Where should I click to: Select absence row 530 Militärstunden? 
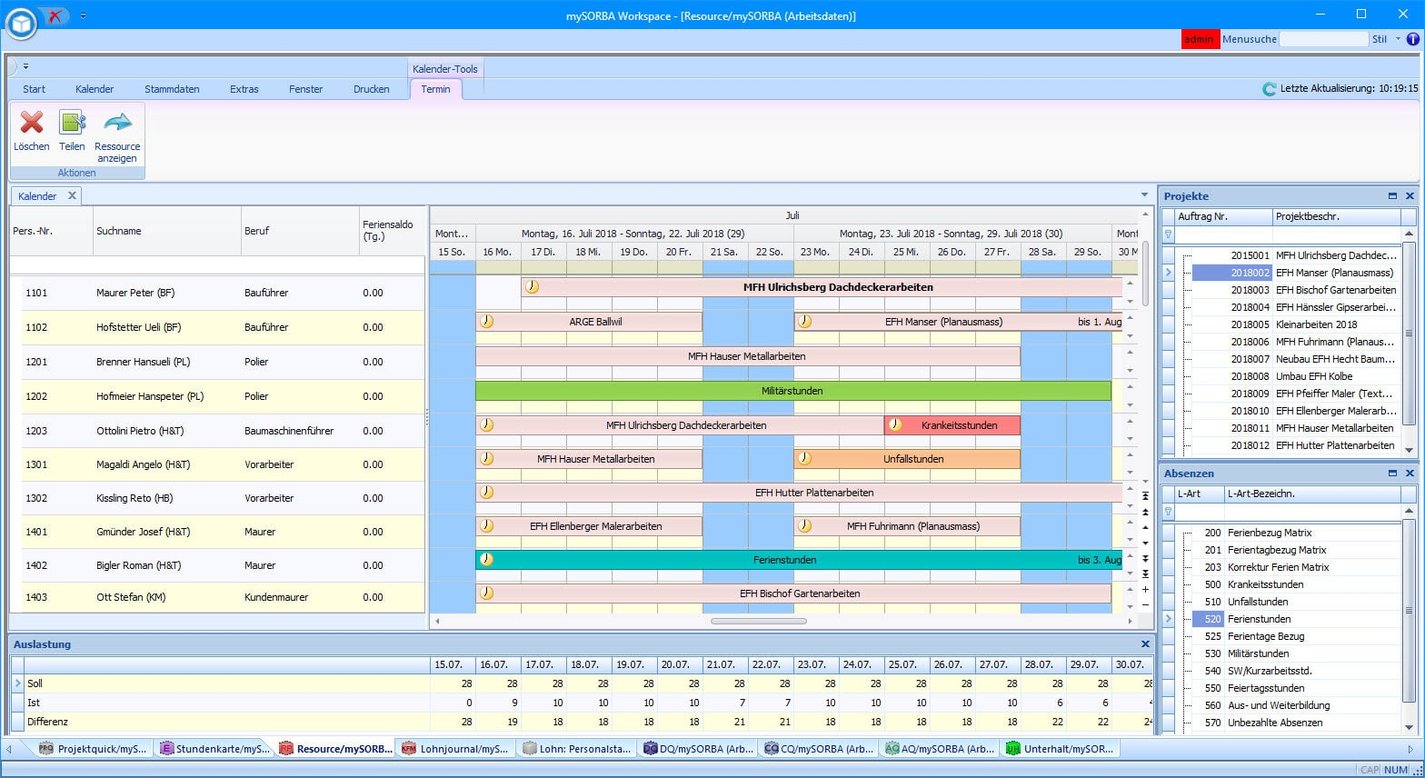(x=1289, y=653)
